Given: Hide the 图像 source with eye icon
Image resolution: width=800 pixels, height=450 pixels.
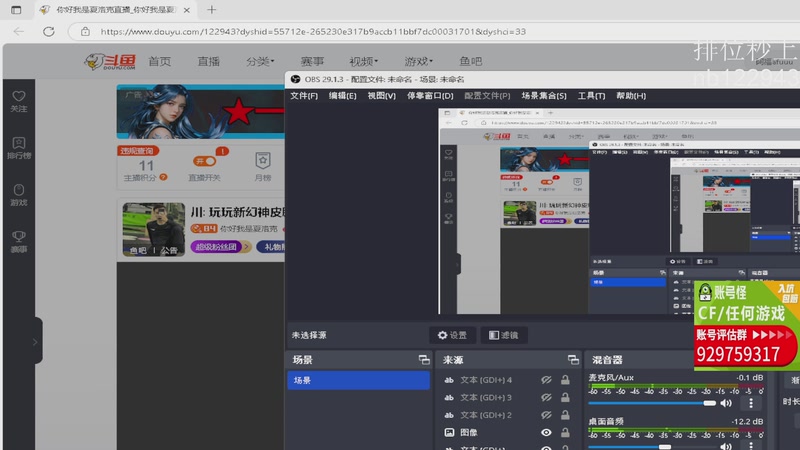Looking at the screenshot, I should point(546,432).
